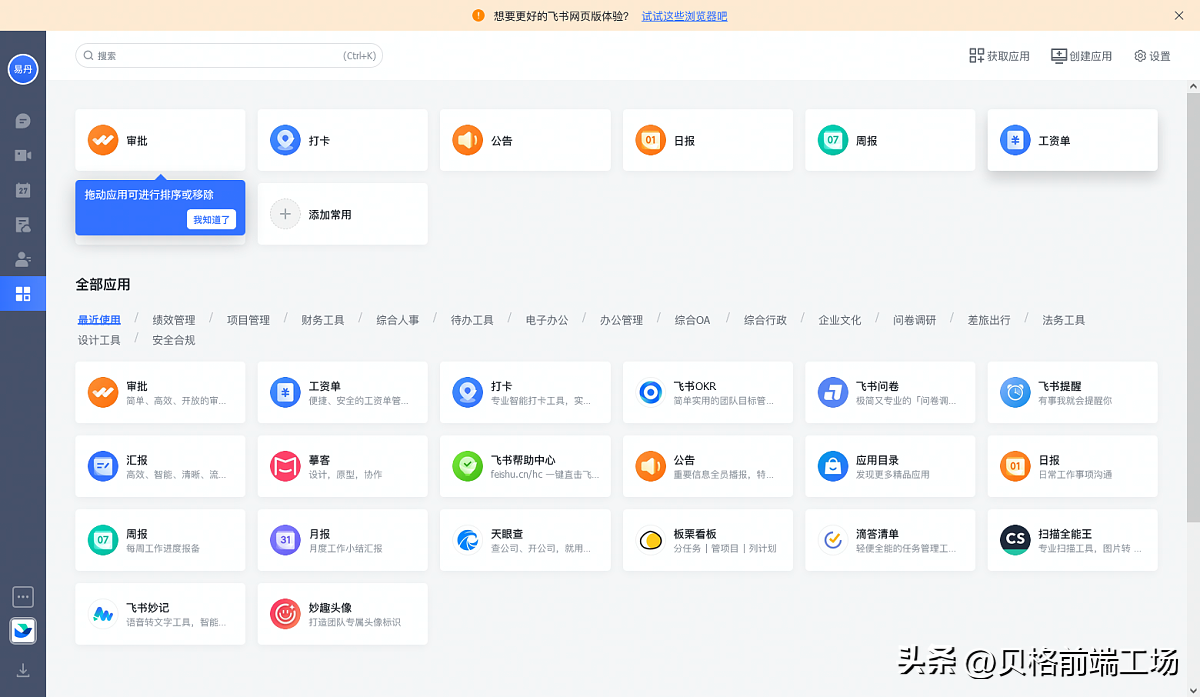
Task: Open the 日报 favorite app card
Action: click(x=708, y=140)
